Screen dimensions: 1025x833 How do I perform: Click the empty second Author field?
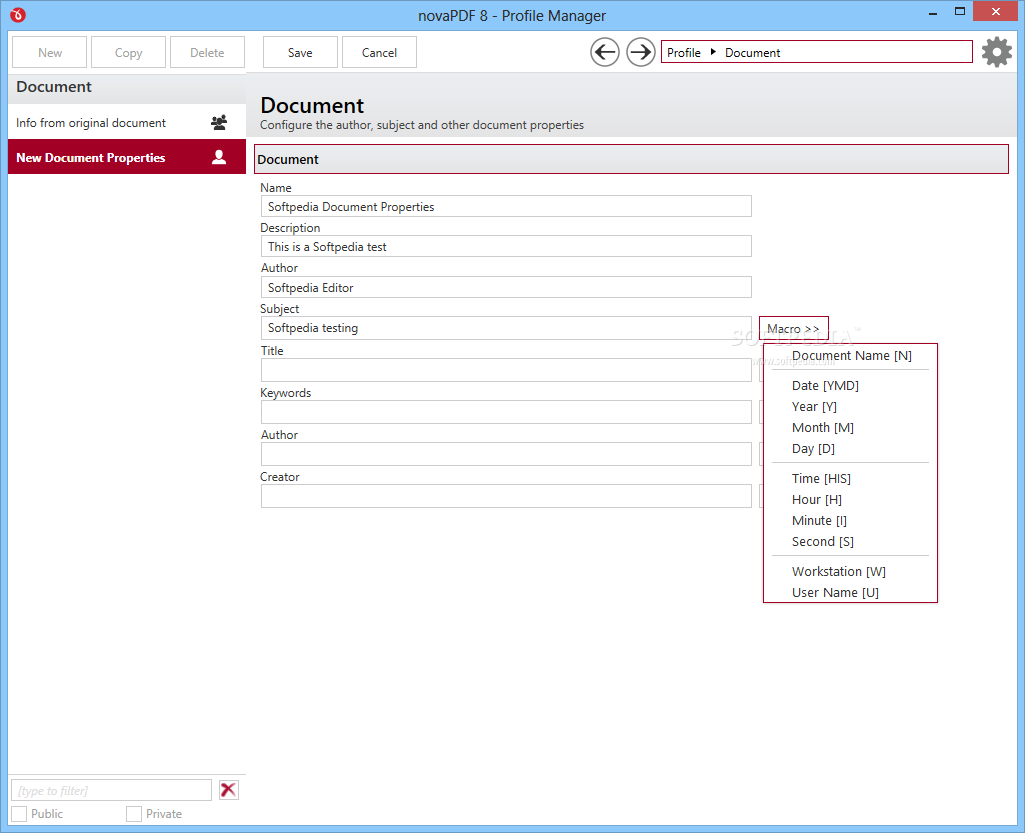click(506, 454)
